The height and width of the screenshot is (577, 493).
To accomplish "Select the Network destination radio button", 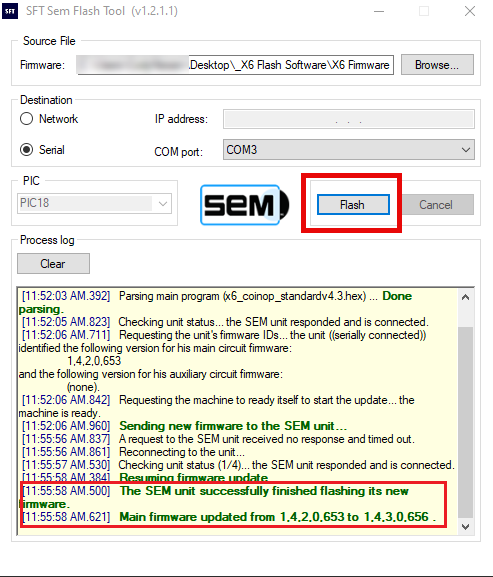I will (x=26, y=119).
